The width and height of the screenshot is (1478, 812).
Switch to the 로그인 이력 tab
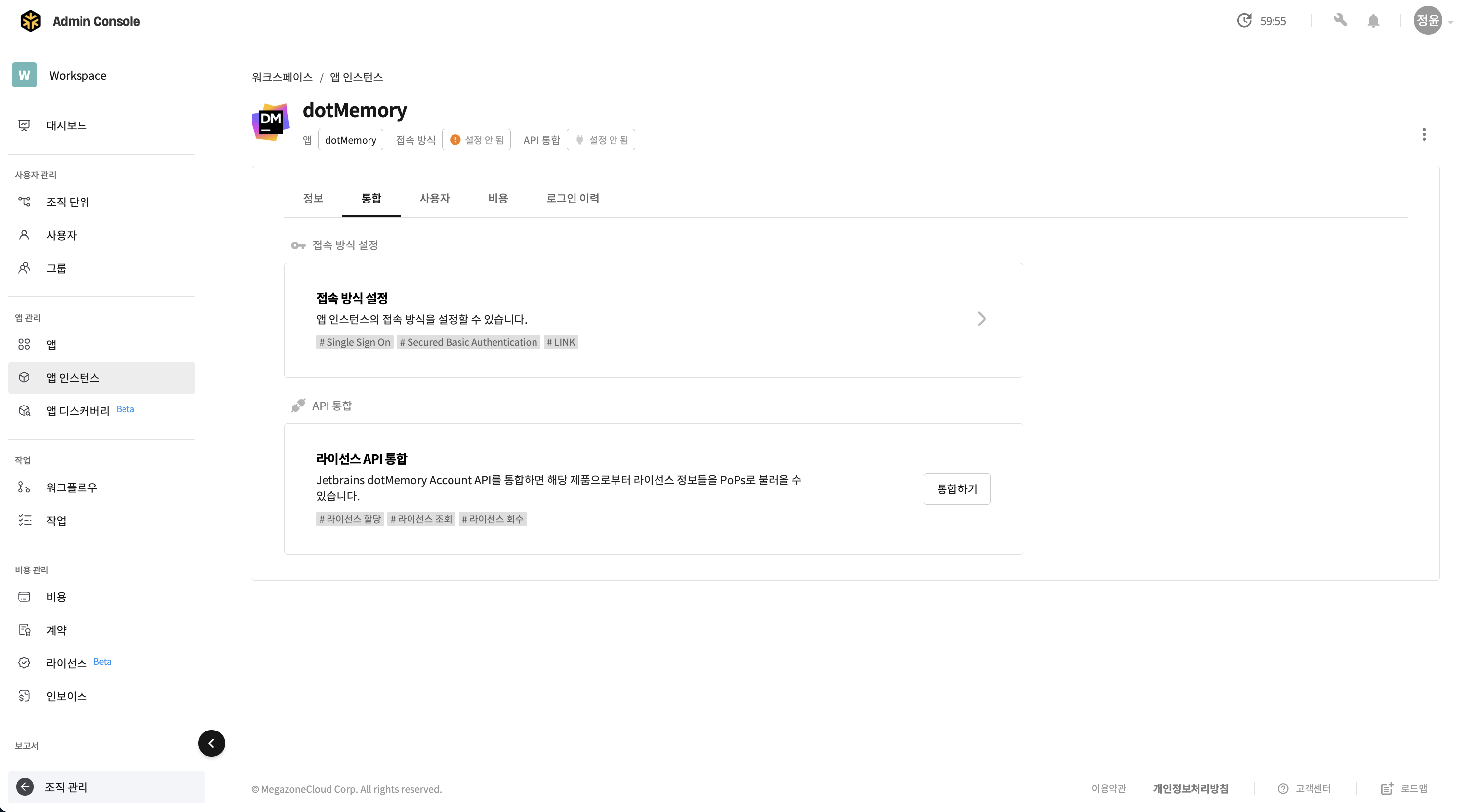pyautogui.click(x=572, y=198)
